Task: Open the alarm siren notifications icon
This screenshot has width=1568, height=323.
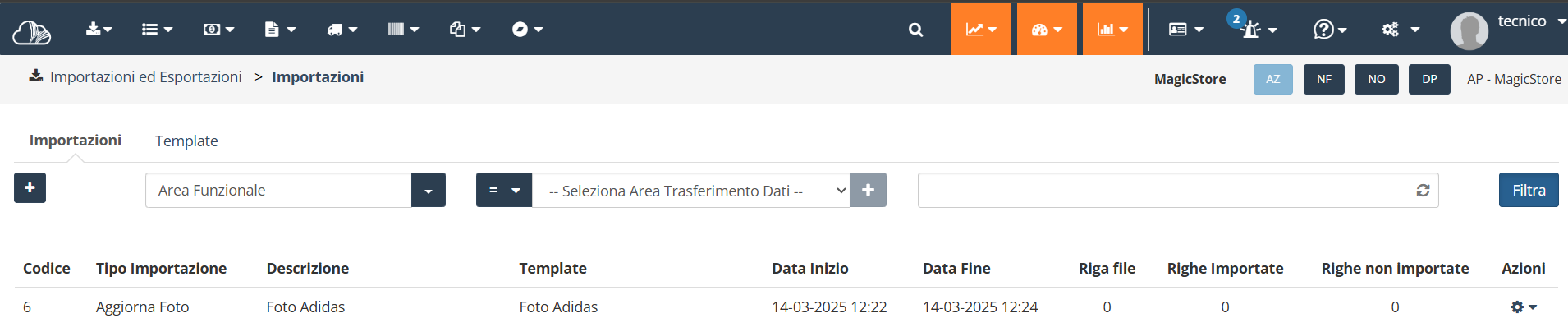Action: pyautogui.click(x=1254, y=29)
